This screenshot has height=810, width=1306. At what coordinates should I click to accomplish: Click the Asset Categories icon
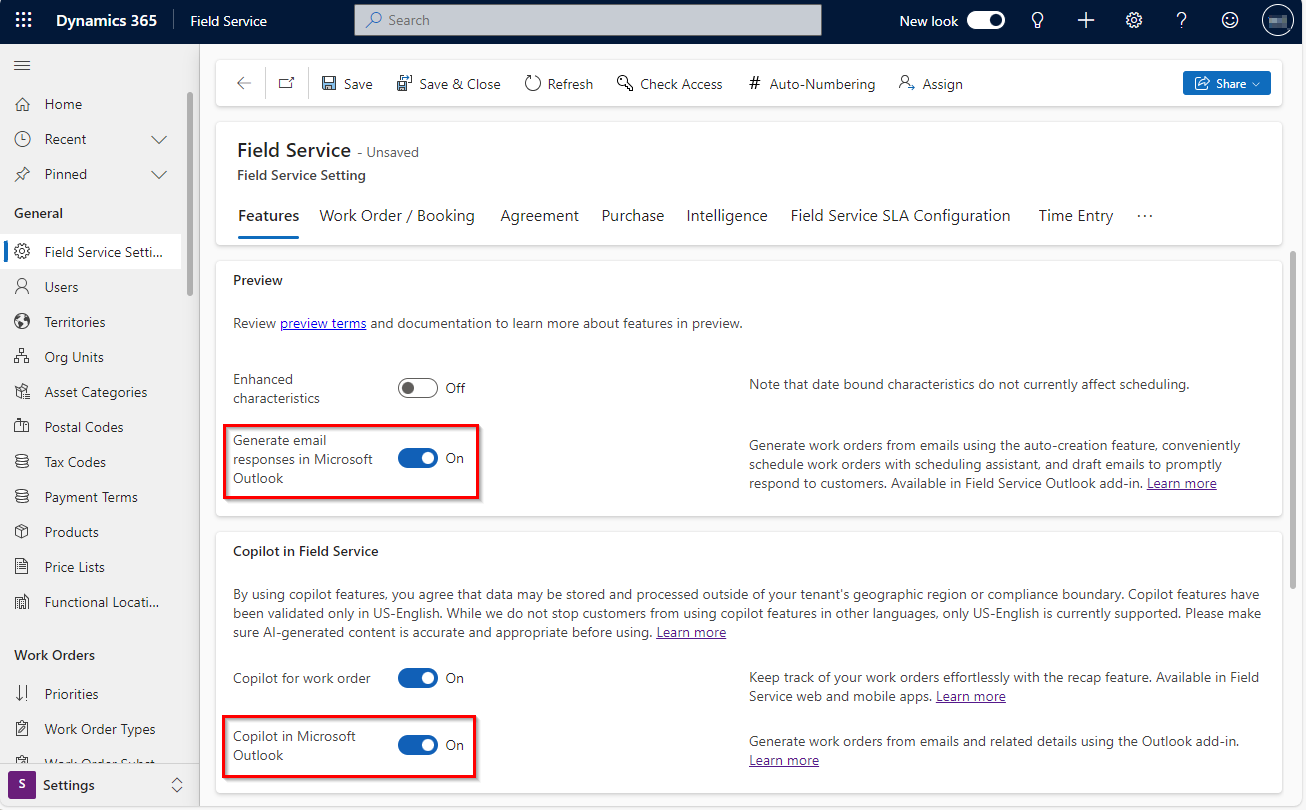click(x=23, y=392)
